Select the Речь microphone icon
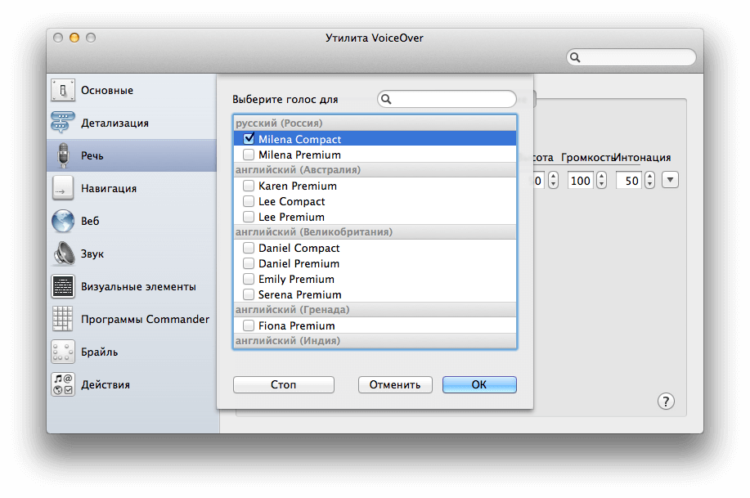This screenshot has height=498, width=750. (x=63, y=155)
